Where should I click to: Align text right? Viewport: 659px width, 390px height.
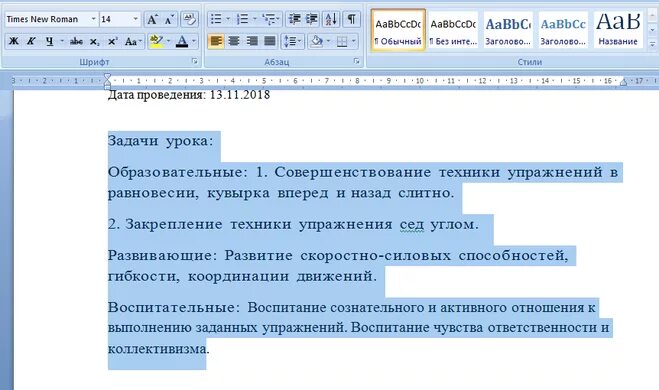[x=252, y=41]
